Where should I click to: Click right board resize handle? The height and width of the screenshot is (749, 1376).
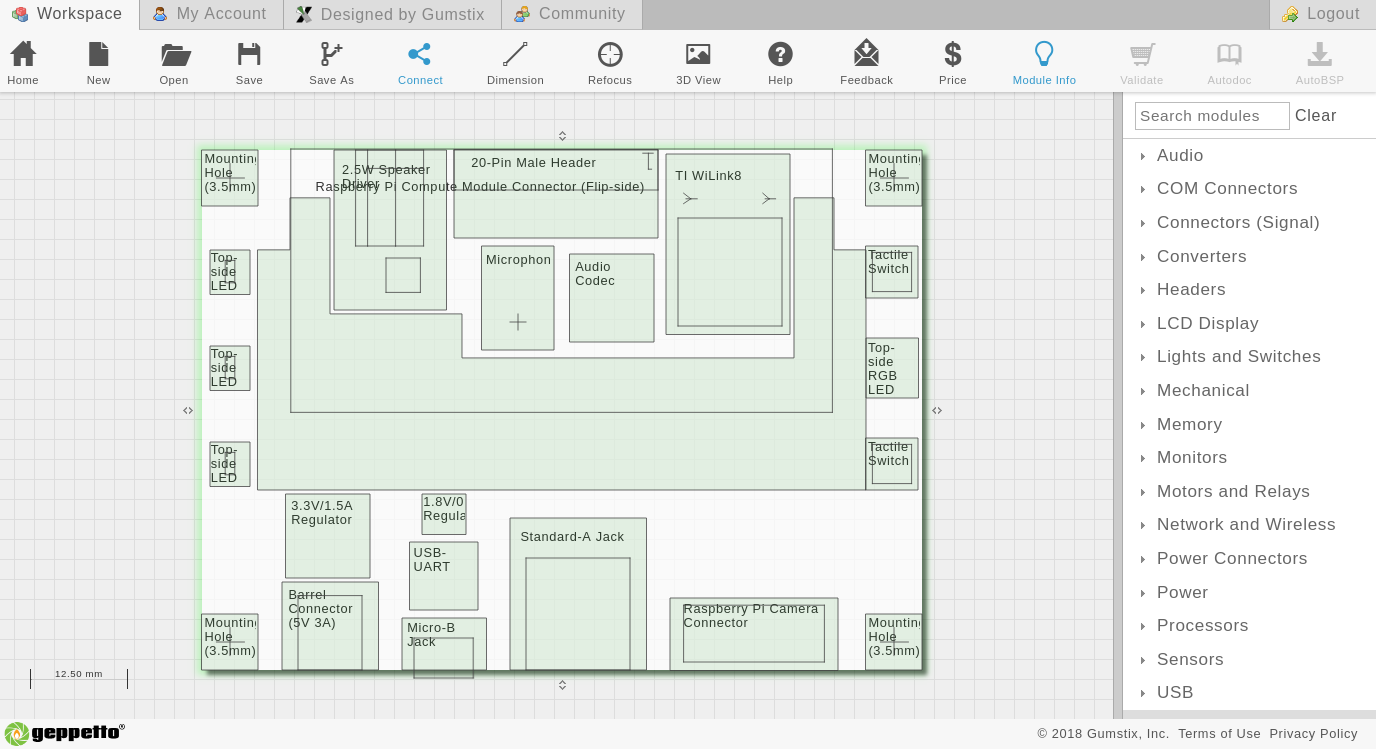(937, 410)
